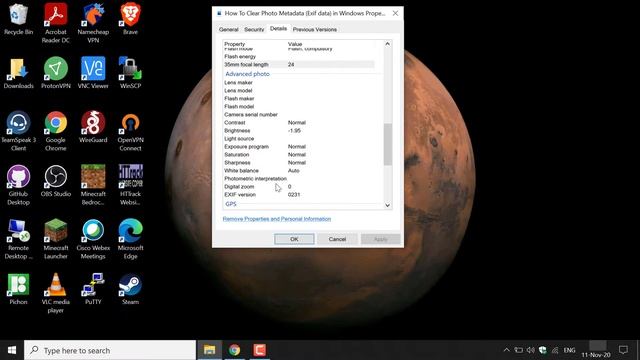Select the Brightness property row

(x=299, y=131)
